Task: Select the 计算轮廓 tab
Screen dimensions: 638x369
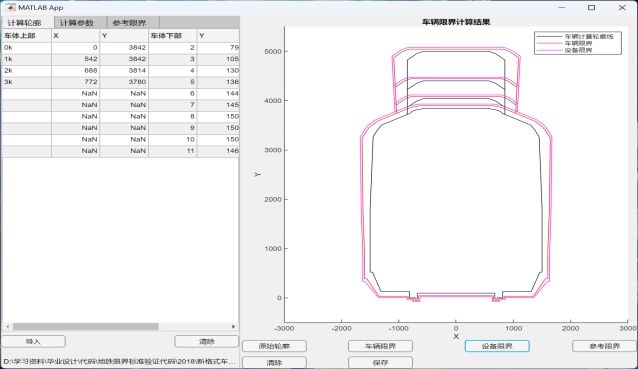Action: pos(24,23)
